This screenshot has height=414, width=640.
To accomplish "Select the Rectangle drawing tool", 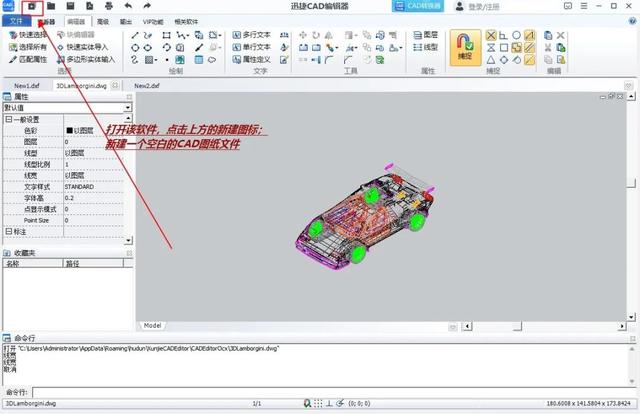I will pyautogui.click(x=166, y=36).
